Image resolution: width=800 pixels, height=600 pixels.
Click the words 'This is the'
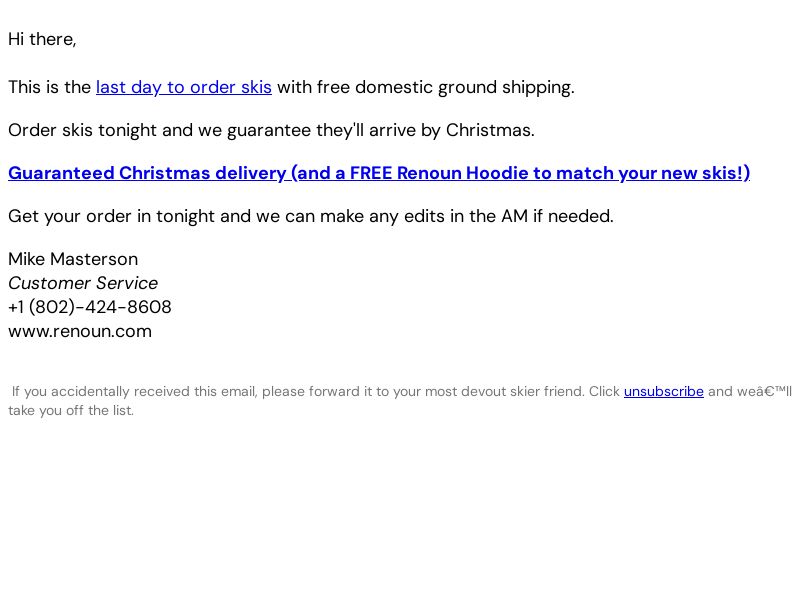49,87
